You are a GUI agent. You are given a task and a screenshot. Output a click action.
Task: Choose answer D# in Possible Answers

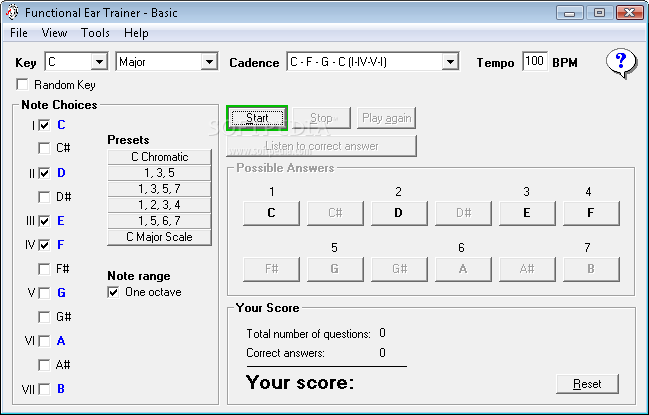click(463, 213)
